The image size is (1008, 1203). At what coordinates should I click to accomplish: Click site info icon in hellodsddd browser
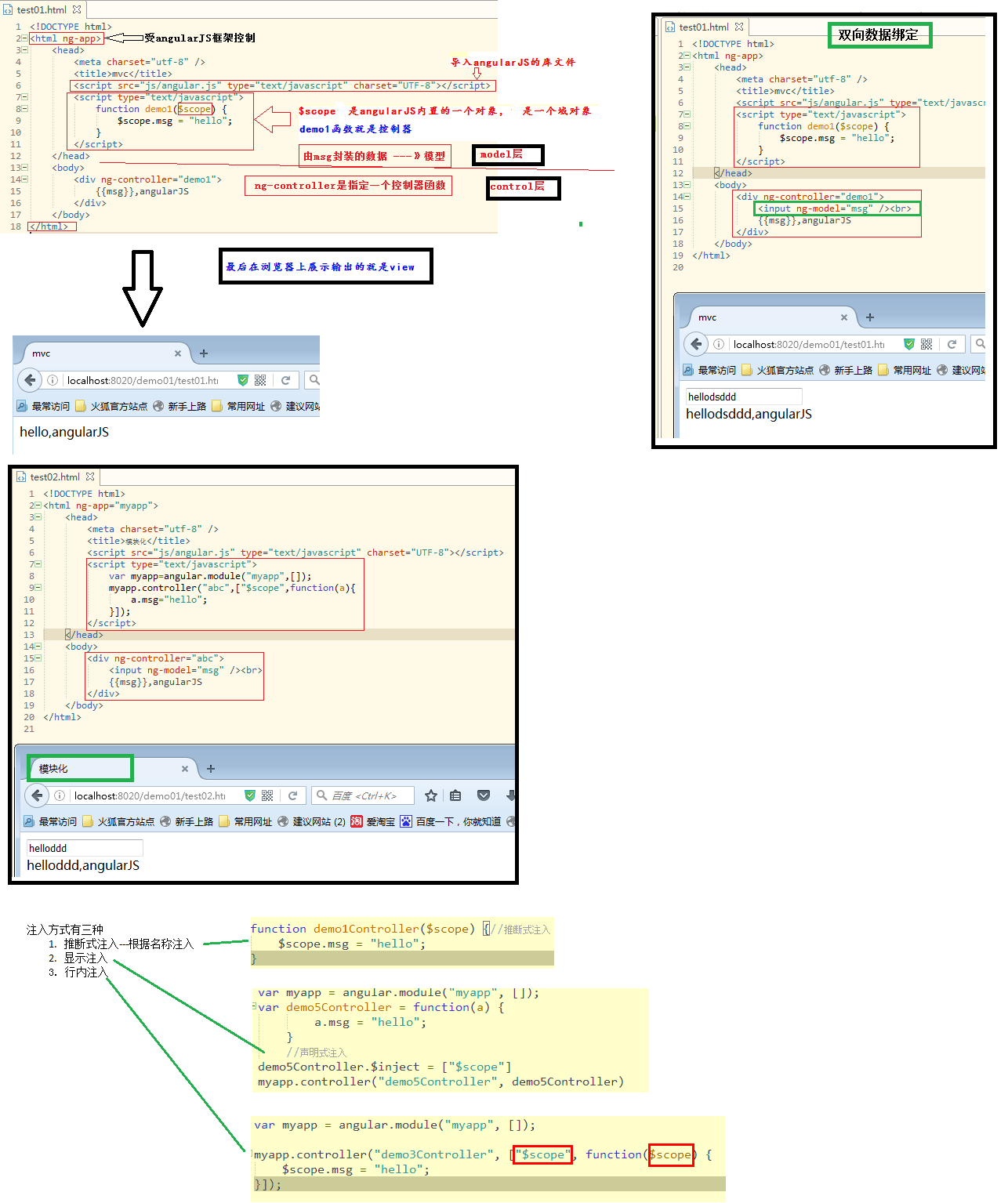click(x=719, y=344)
